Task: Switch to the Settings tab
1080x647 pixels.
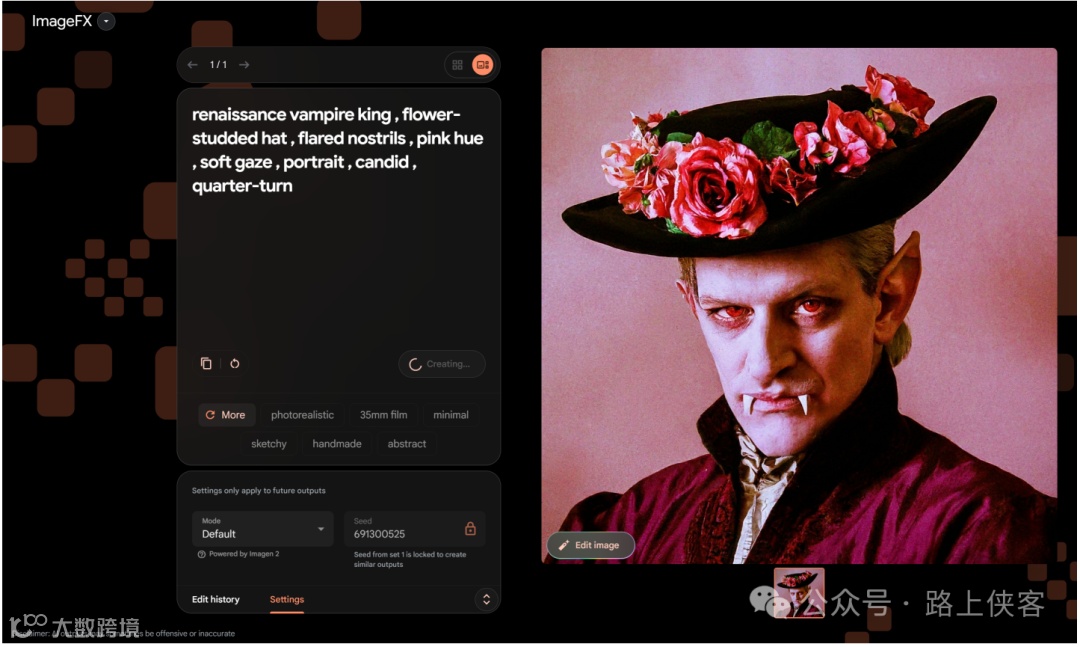Action: pyautogui.click(x=287, y=600)
